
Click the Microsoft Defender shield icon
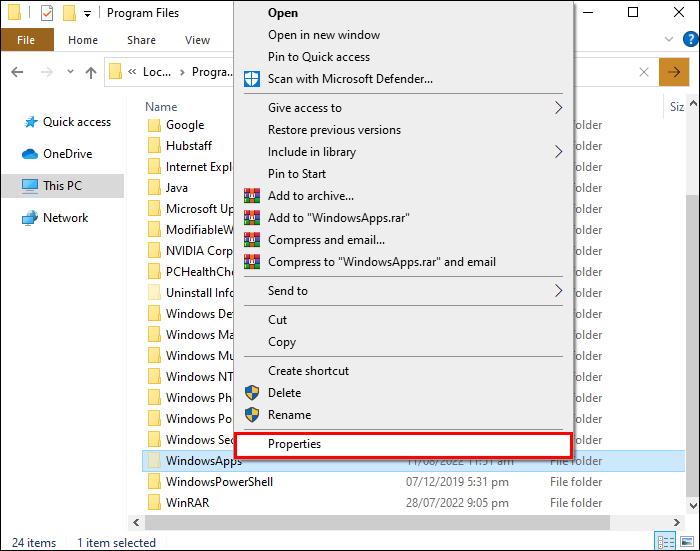[252, 79]
